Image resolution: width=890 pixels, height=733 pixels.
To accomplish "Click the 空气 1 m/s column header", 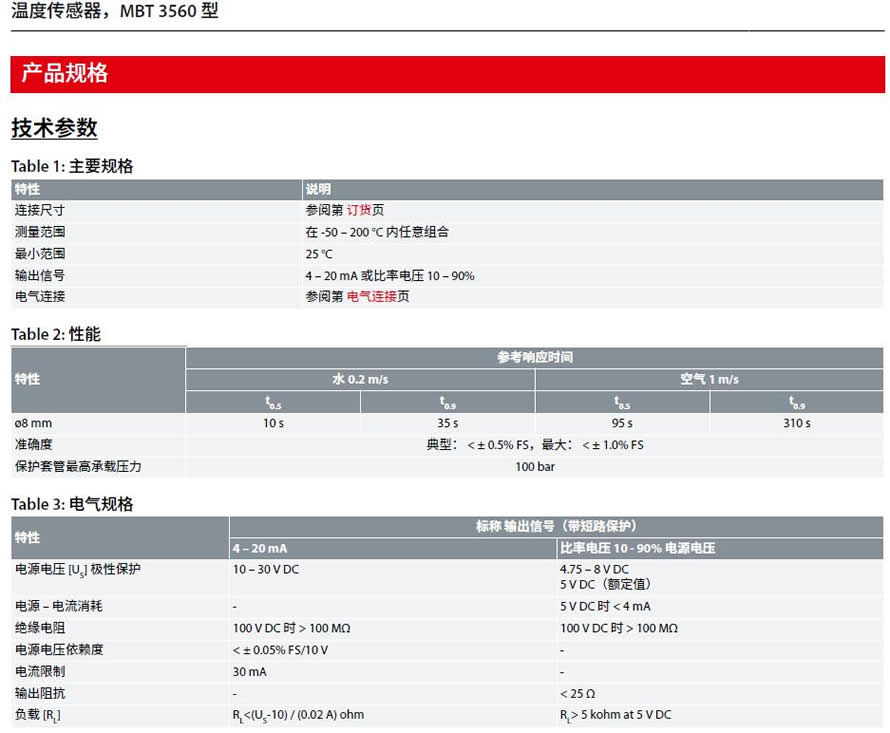I will pos(709,380).
